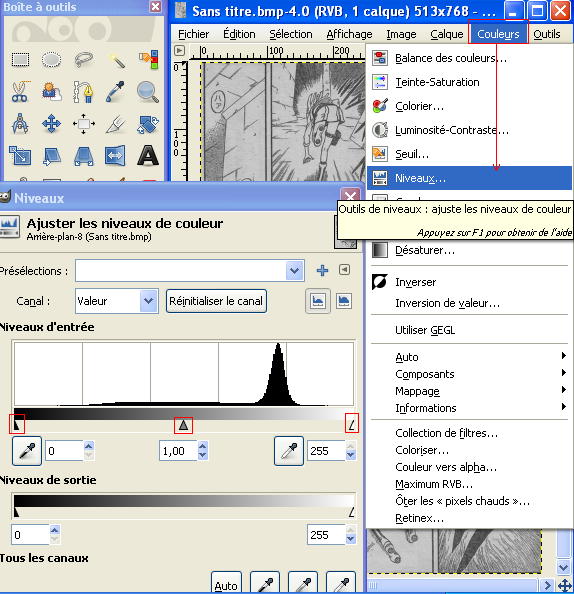
Task: Select the Measure compass tool
Action: click(x=20, y=123)
